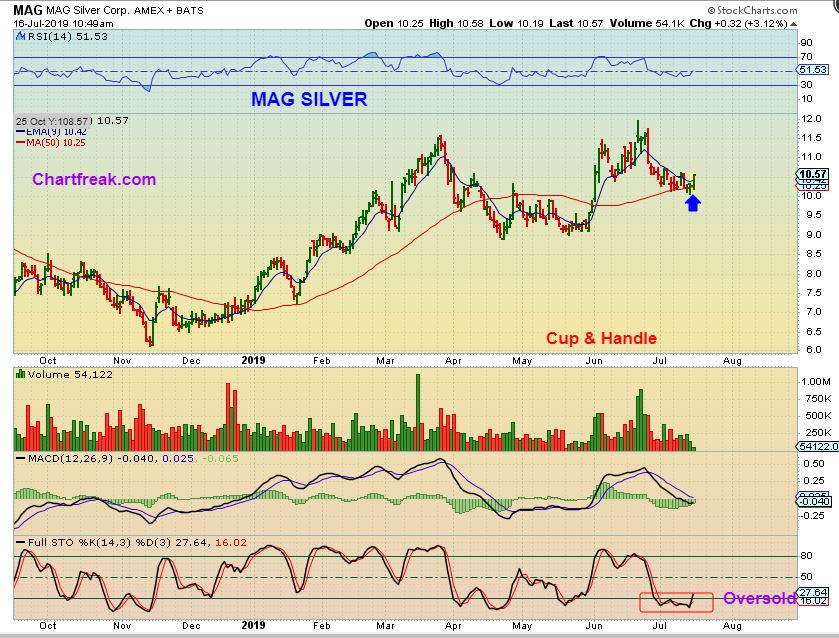This screenshot has height=638, width=839.
Task: Click the 'Volume 54,122' panel legend
Action: [70, 375]
